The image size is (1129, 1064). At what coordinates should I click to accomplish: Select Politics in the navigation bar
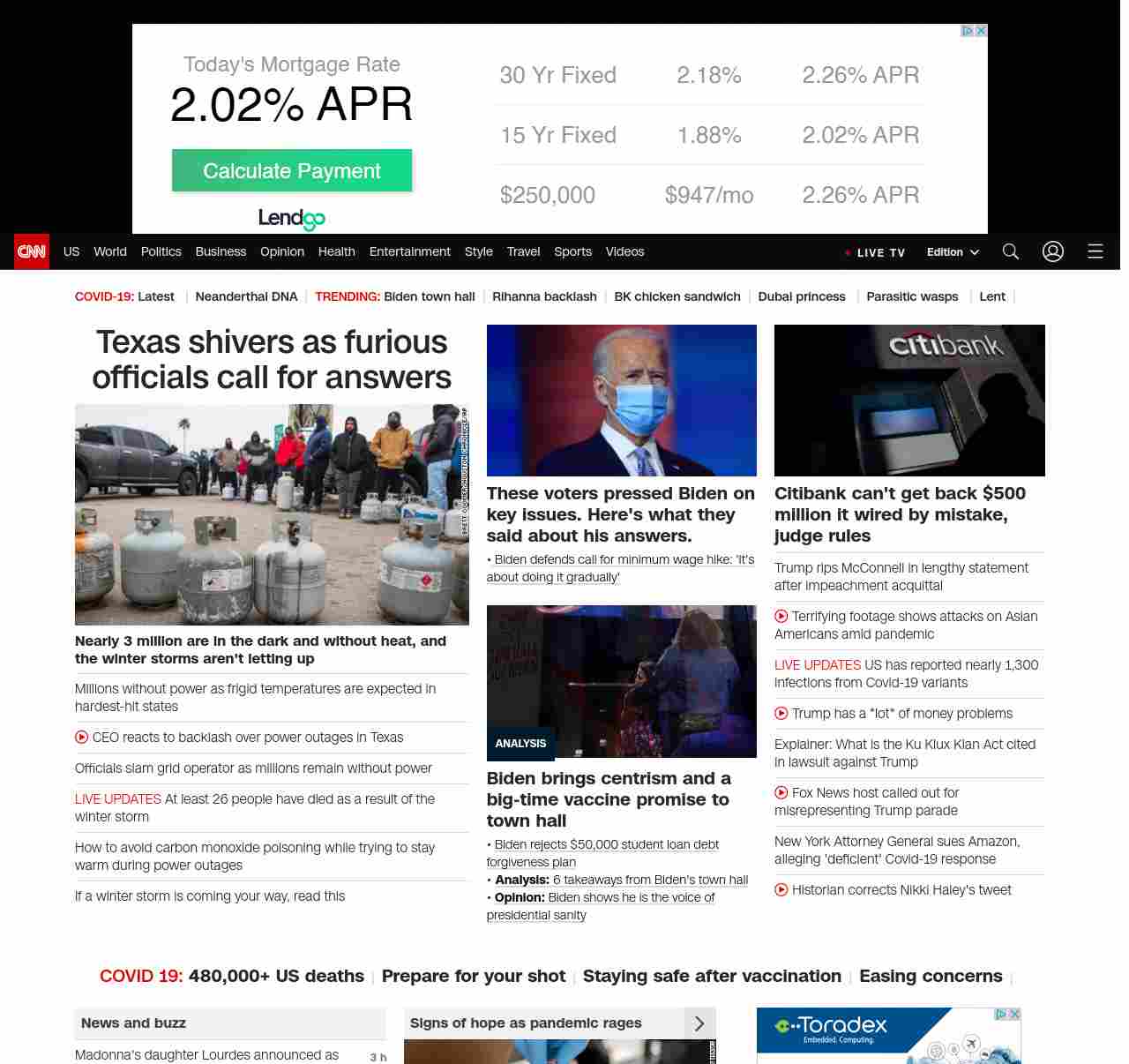point(161,251)
